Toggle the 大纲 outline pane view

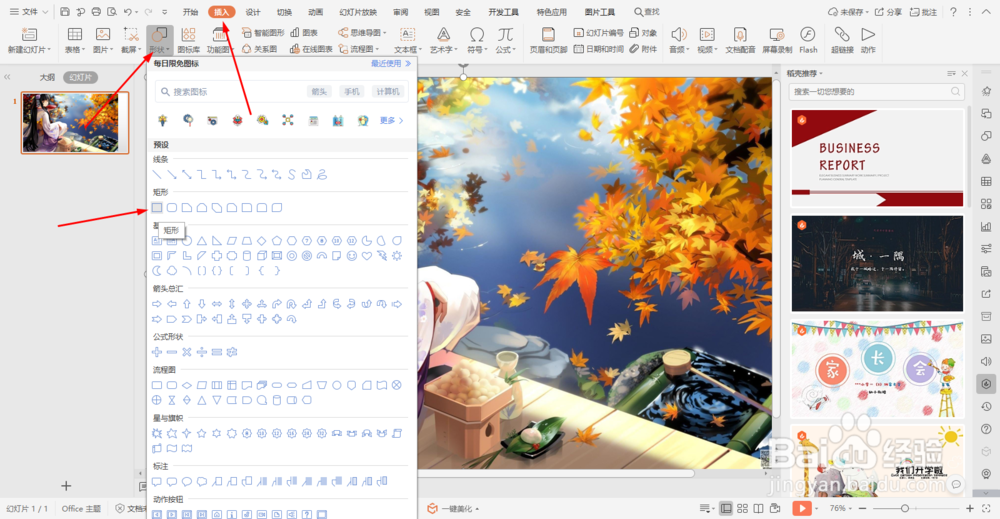click(x=47, y=77)
